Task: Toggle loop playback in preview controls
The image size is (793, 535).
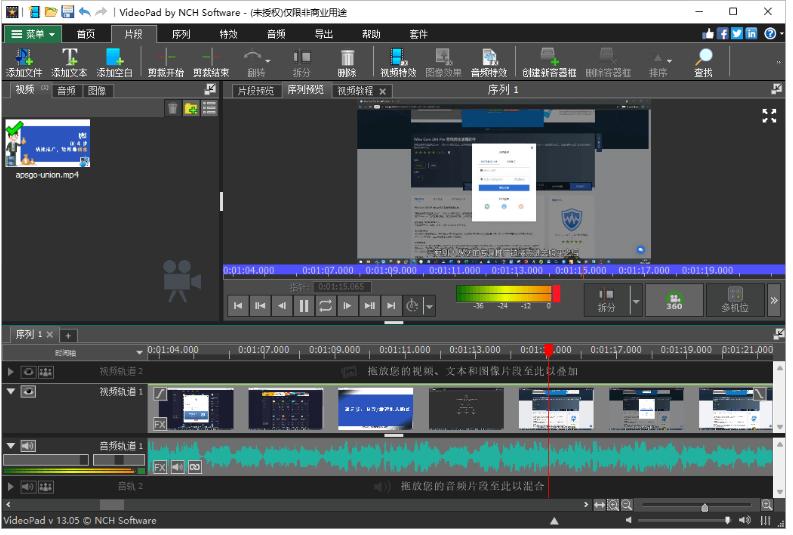Action: pyautogui.click(x=325, y=306)
